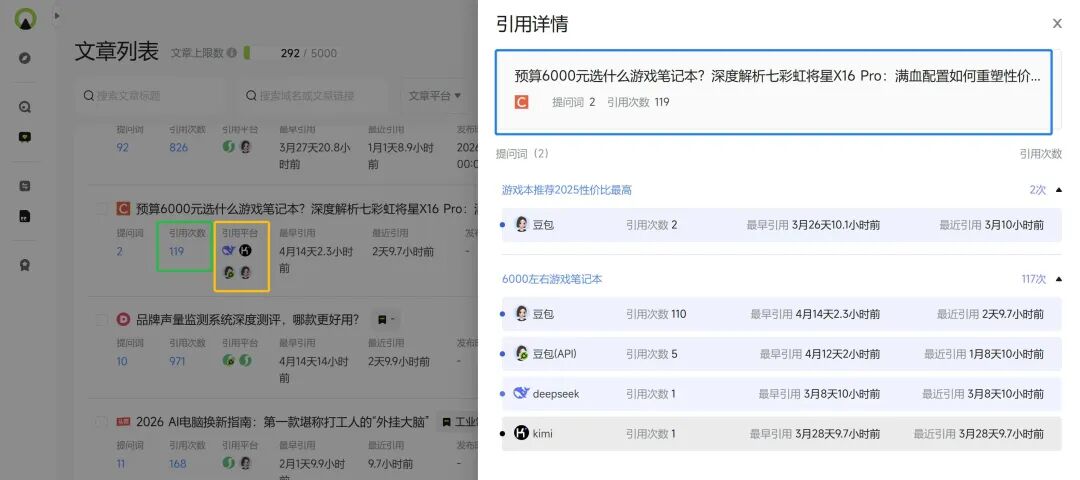Click prompt count 10 in the list

[122, 361]
